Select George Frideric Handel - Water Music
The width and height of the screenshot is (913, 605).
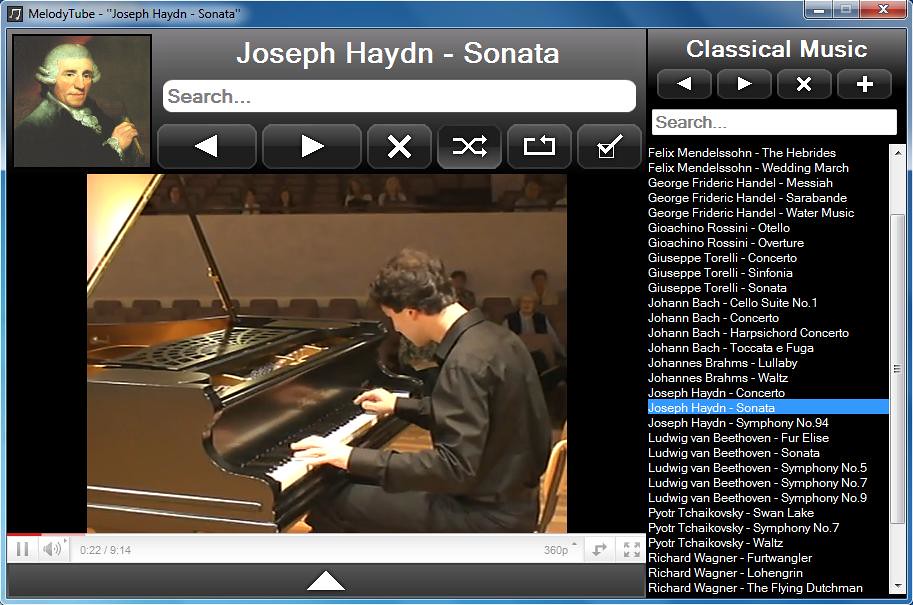(768, 213)
